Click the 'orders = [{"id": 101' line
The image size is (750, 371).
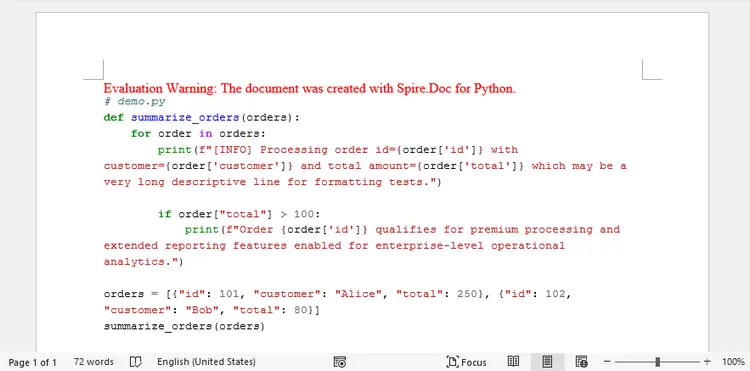click(337, 294)
